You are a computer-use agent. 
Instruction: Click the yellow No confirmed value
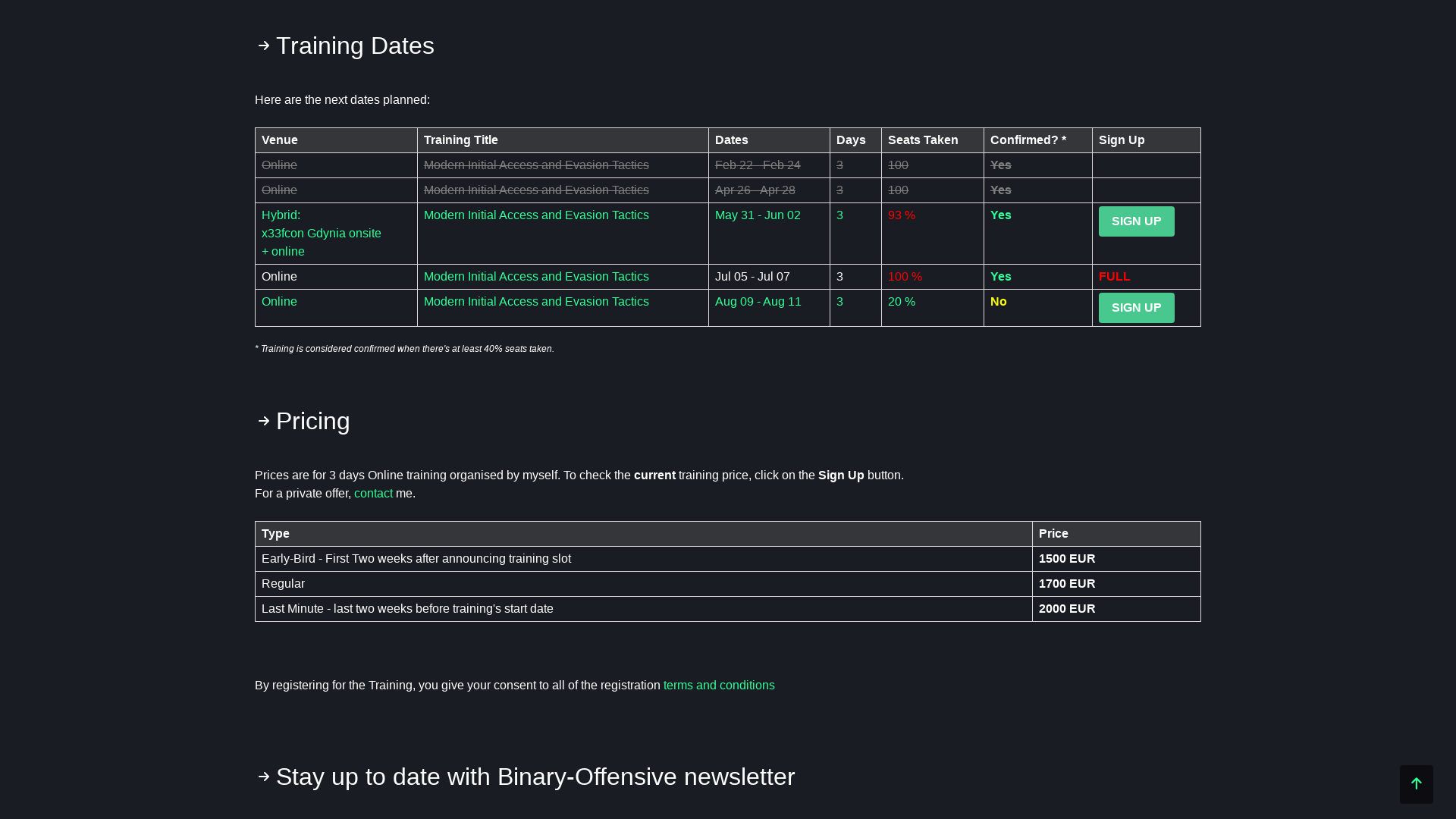pos(998,301)
